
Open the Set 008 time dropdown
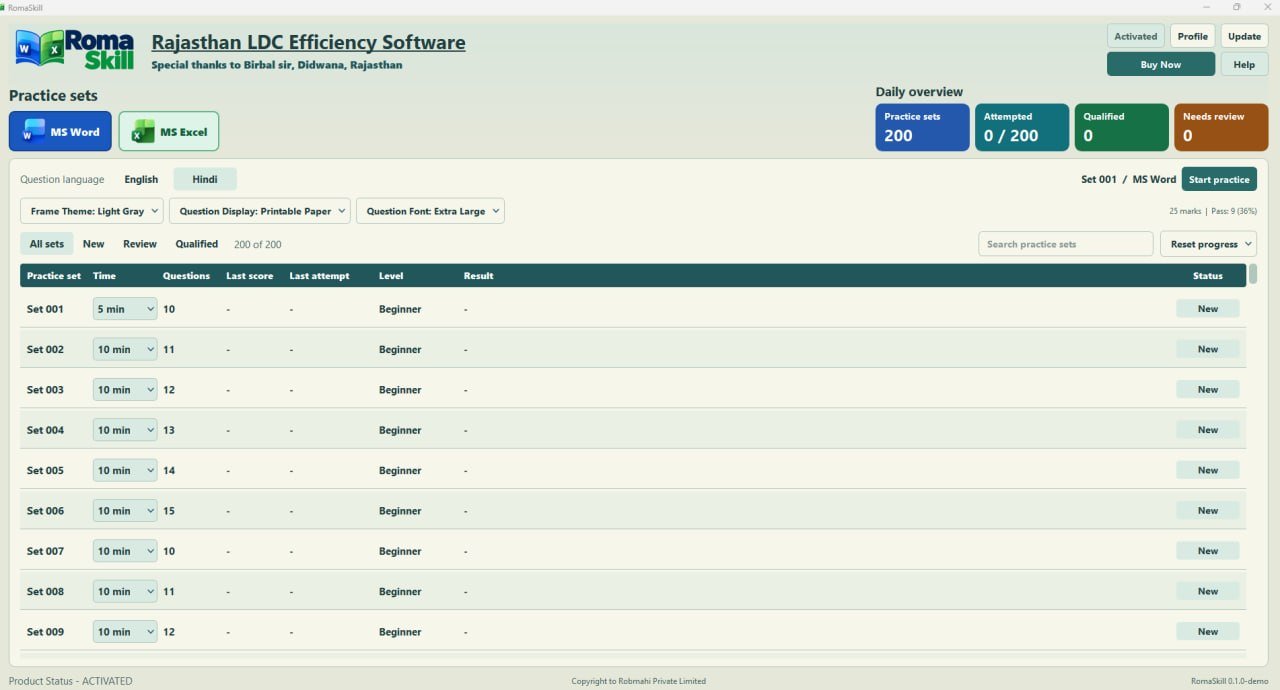125,591
